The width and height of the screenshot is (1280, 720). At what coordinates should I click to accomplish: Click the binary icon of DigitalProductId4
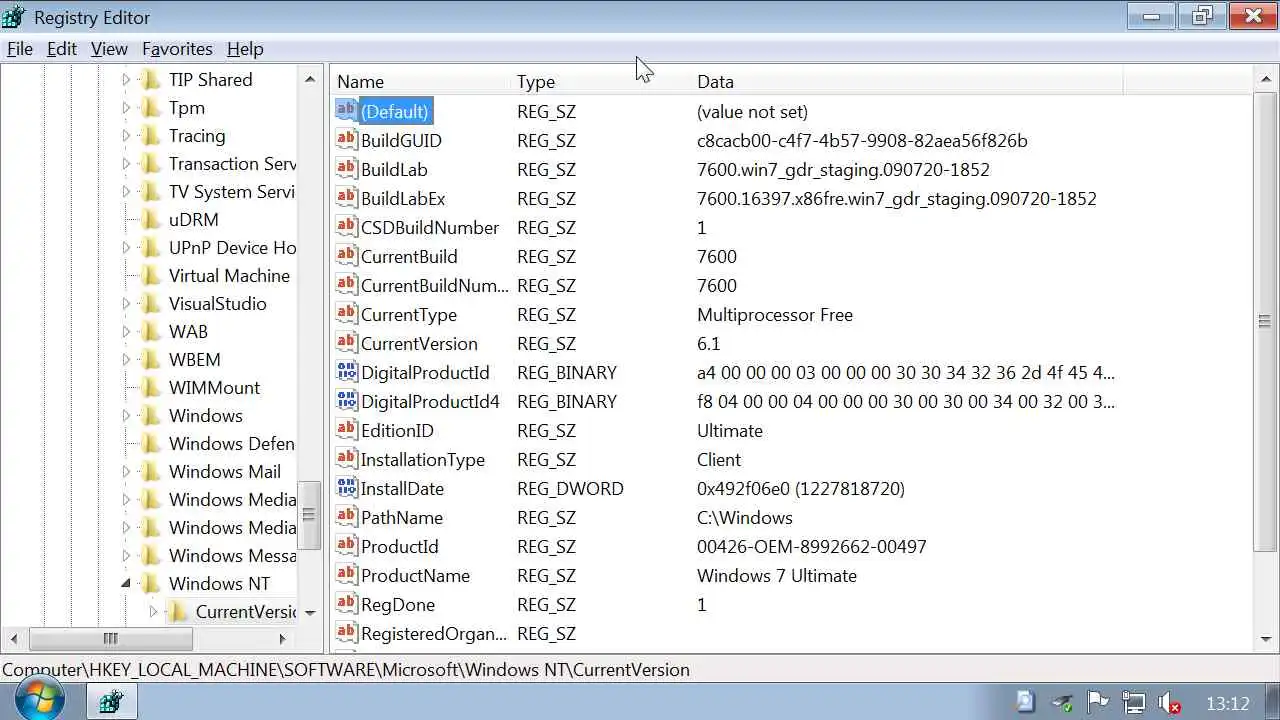(346, 400)
